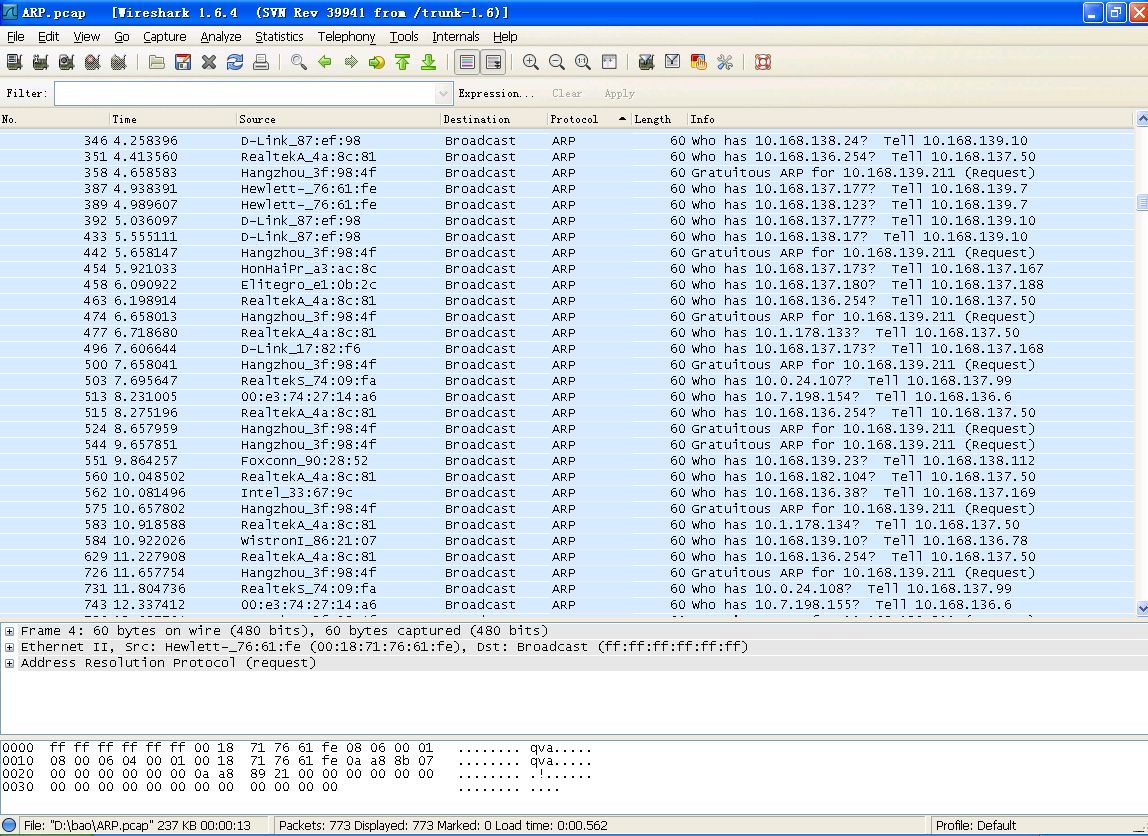Click the Zoom In icon
Image resolution: width=1148 pixels, height=836 pixels.
coord(531,62)
